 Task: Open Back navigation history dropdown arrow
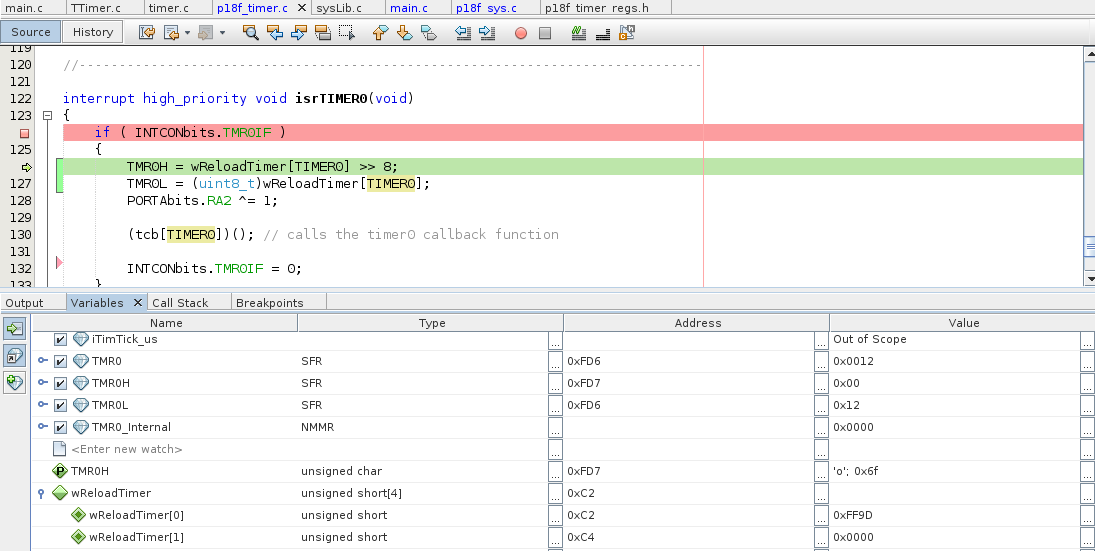coord(188,32)
